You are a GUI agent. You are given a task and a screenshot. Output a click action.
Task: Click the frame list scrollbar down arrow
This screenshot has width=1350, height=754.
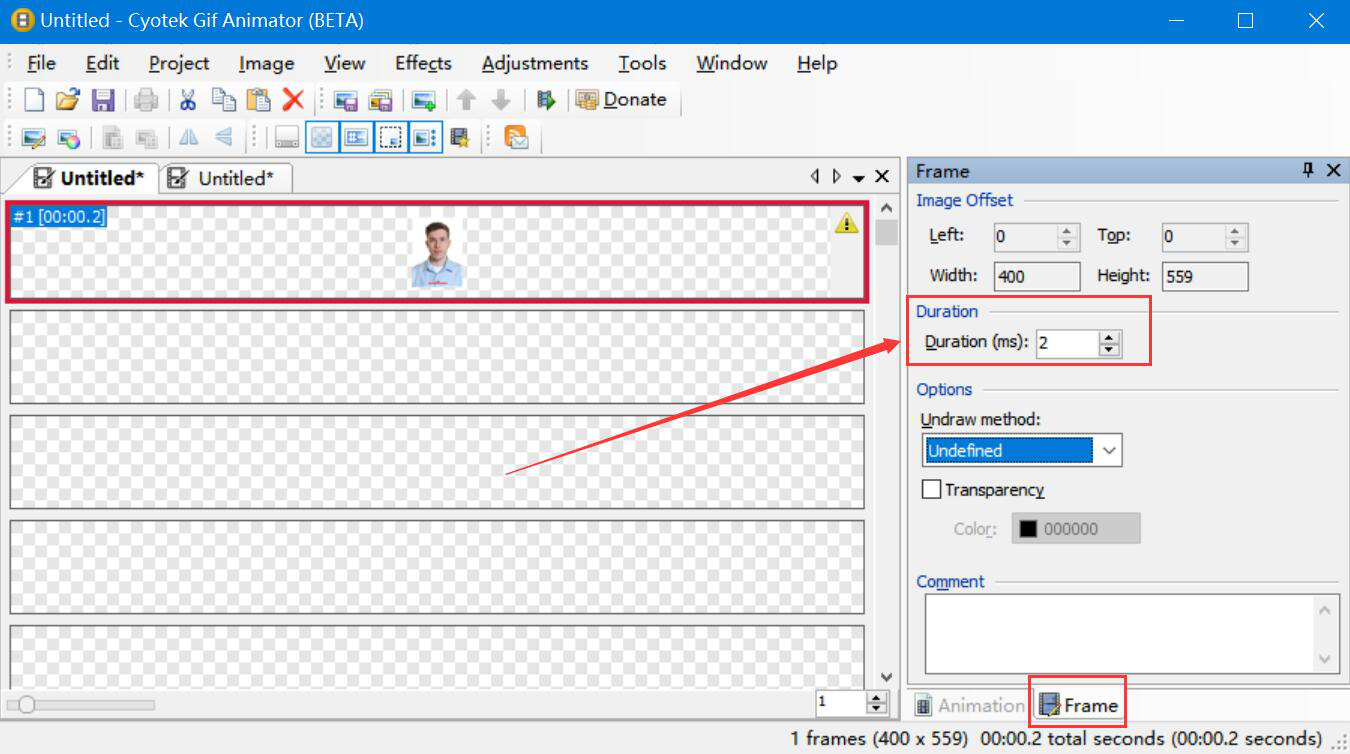(x=886, y=677)
